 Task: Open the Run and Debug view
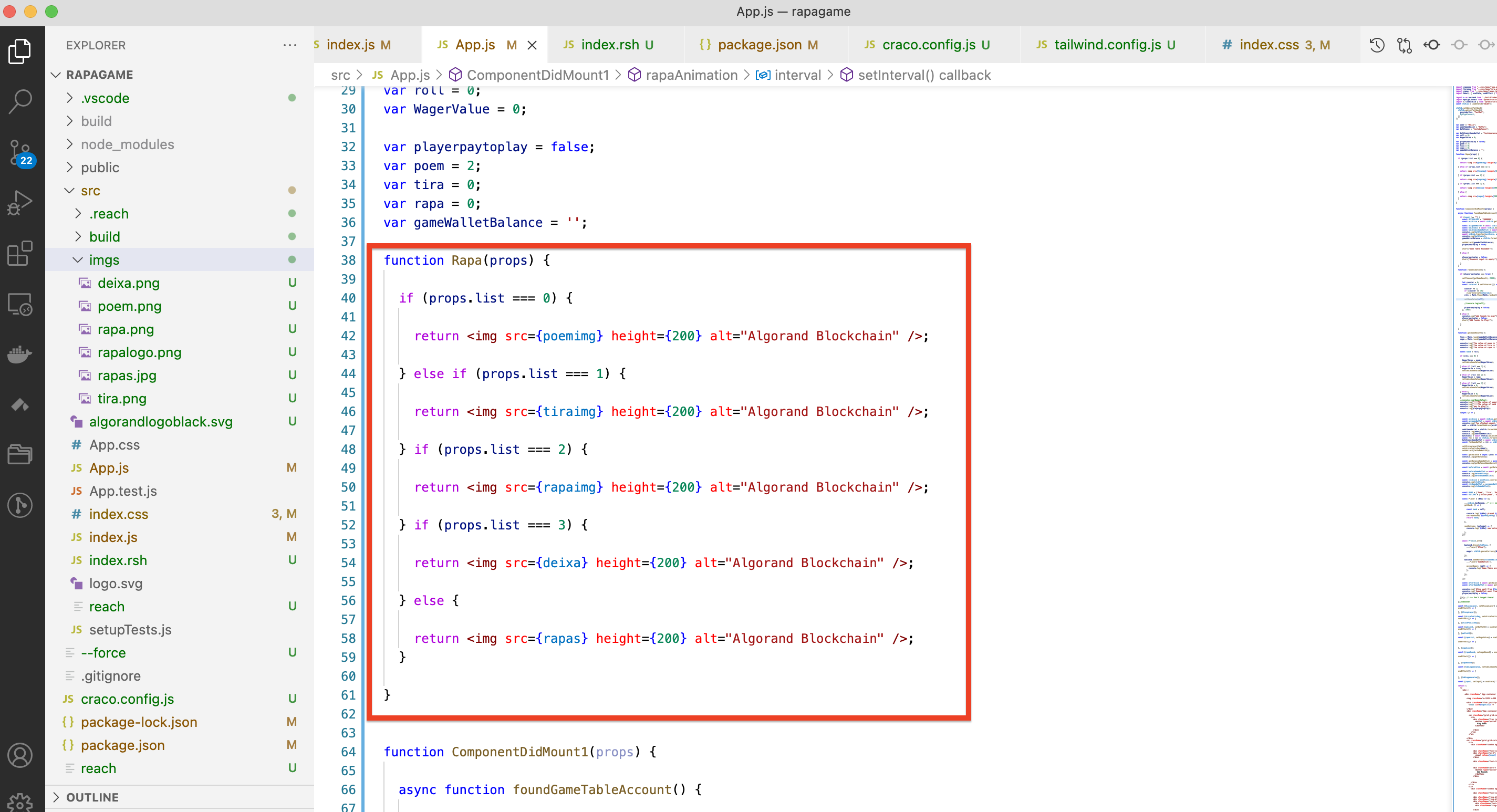[21, 203]
